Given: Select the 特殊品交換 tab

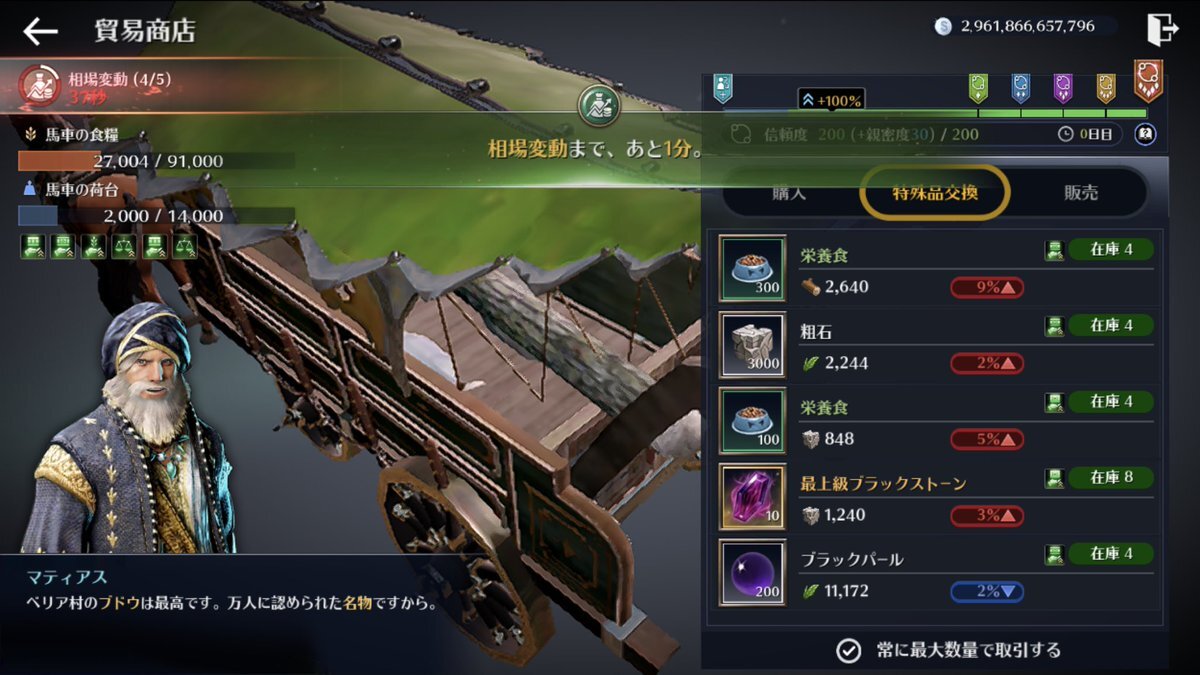Looking at the screenshot, I should [x=935, y=192].
